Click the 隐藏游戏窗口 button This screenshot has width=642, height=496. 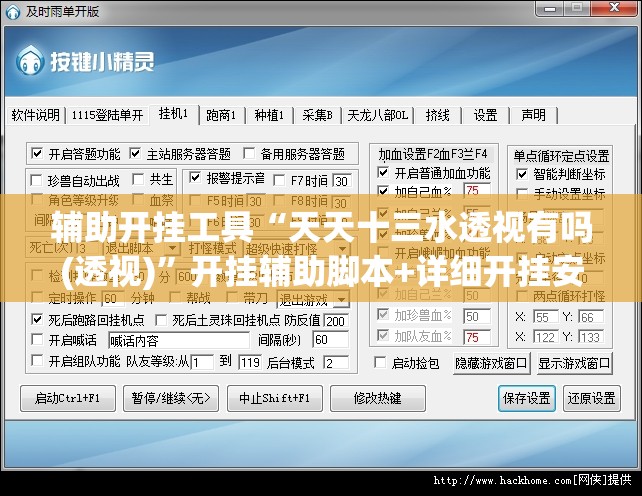coord(491,363)
